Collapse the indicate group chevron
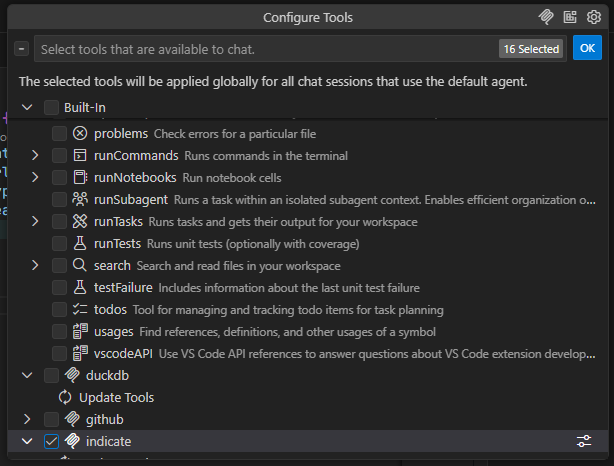The image size is (614, 466). [27, 441]
